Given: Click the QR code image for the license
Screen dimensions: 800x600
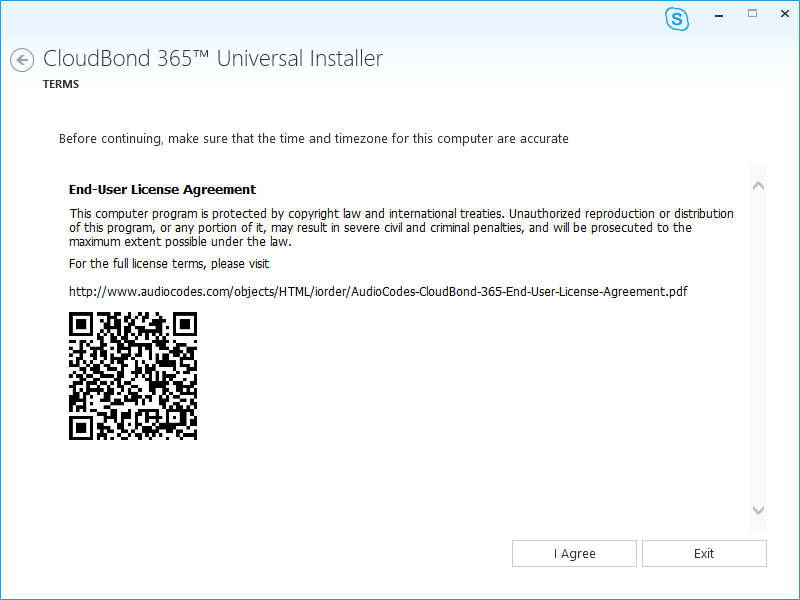Looking at the screenshot, I should pyautogui.click(x=133, y=376).
